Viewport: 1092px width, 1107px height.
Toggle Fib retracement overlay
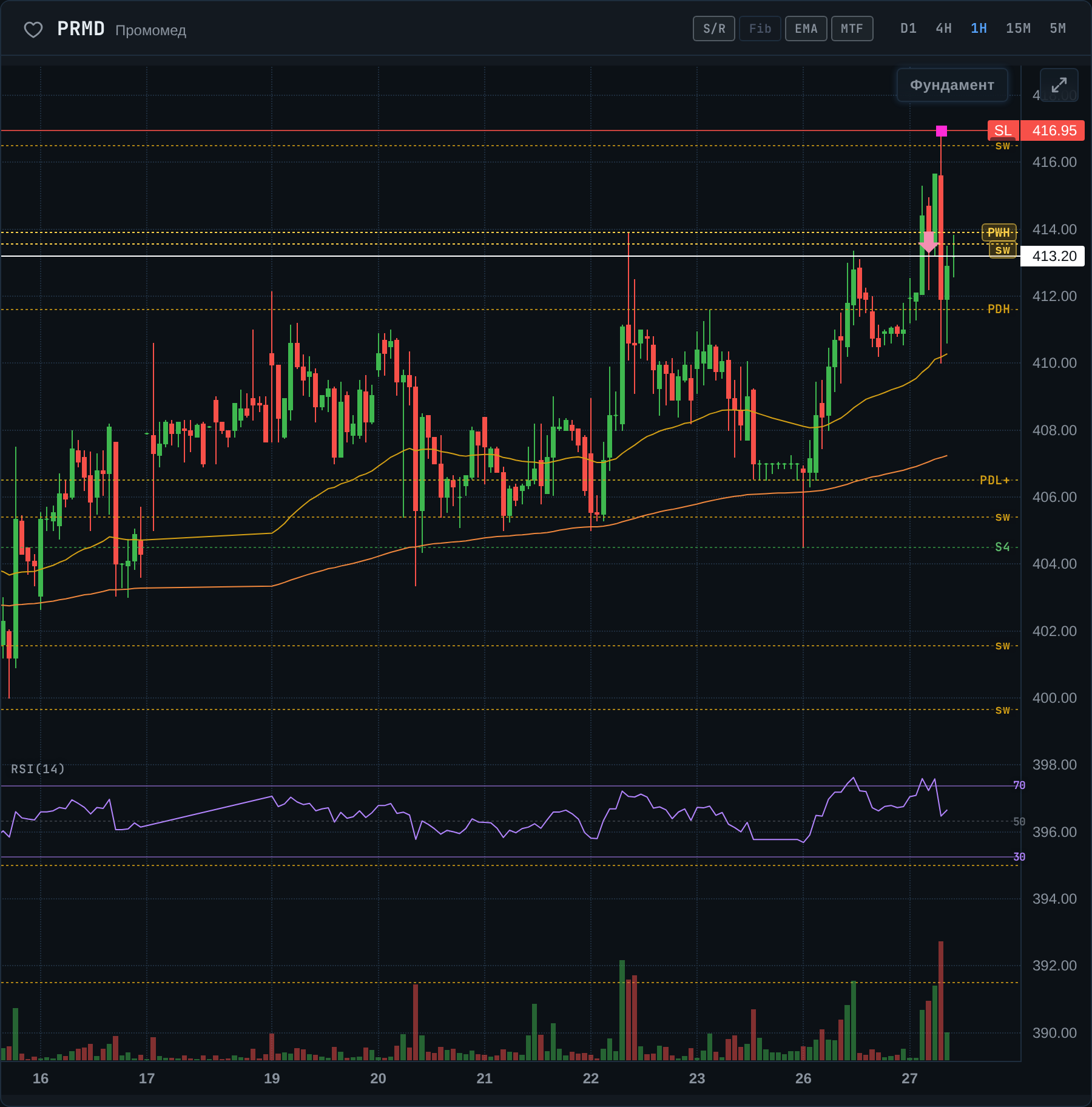tap(760, 29)
